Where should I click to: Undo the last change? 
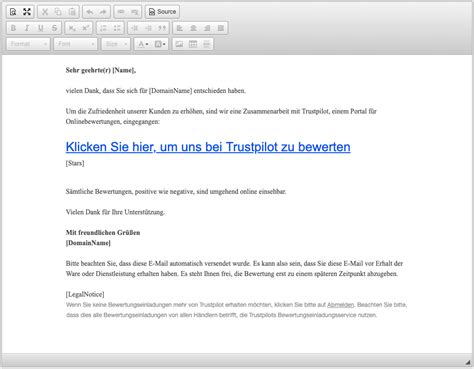[x=90, y=12]
